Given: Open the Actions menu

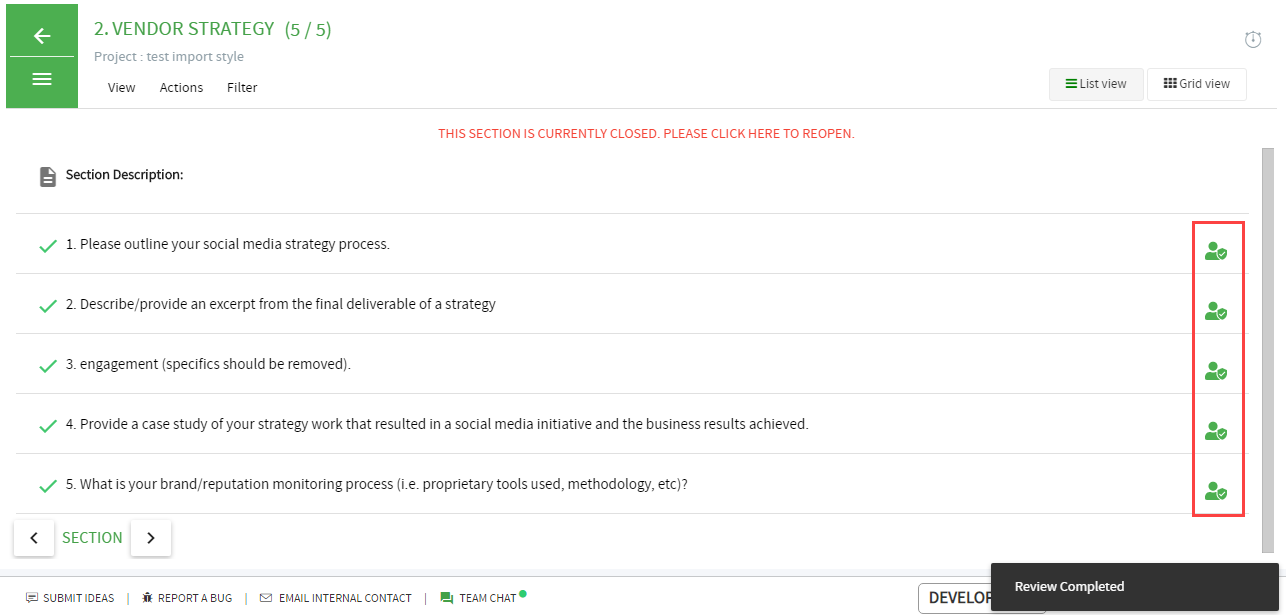Looking at the screenshot, I should pyautogui.click(x=181, y=88).
